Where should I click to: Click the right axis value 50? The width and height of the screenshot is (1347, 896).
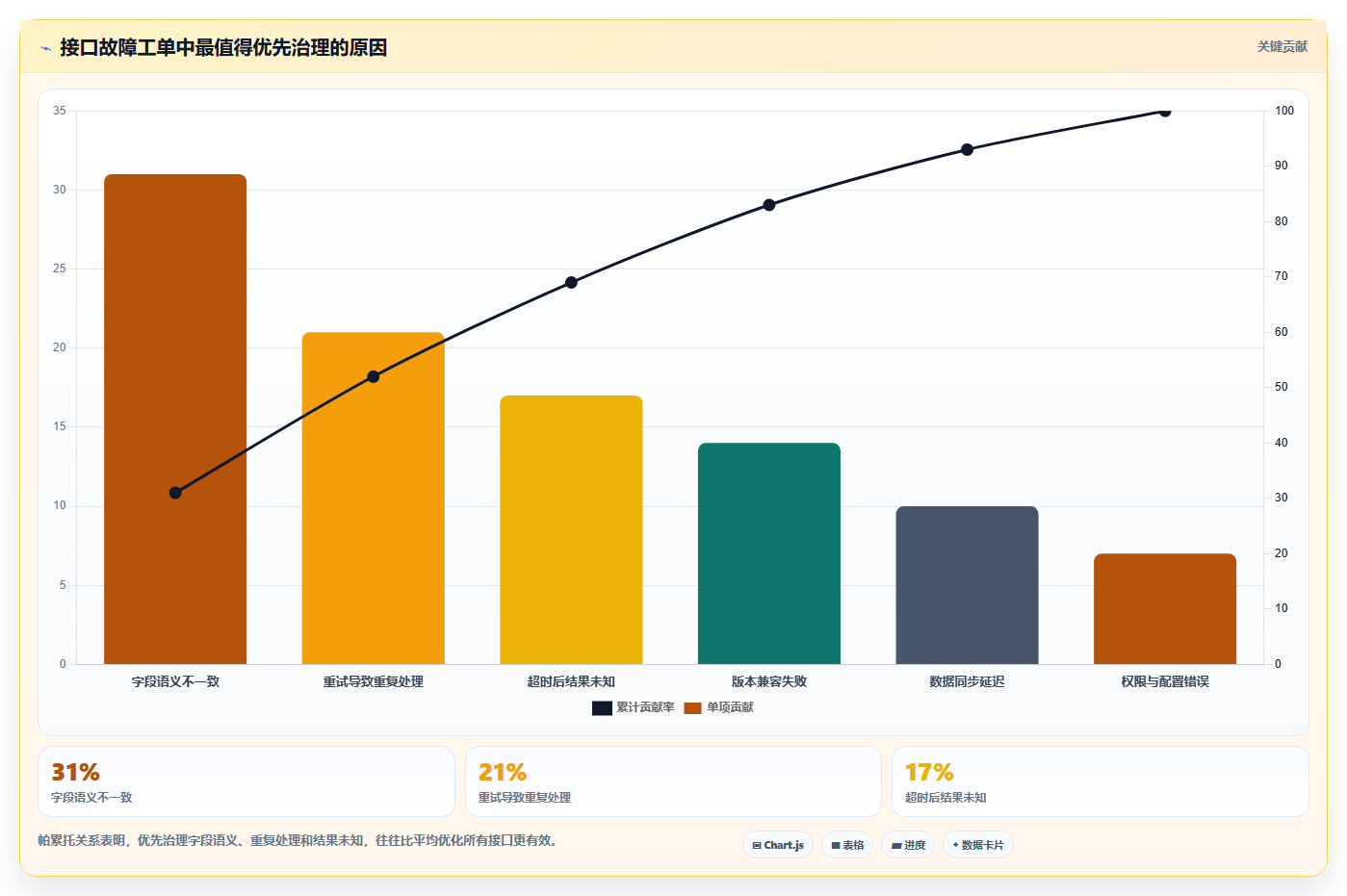pos(1282,387)
